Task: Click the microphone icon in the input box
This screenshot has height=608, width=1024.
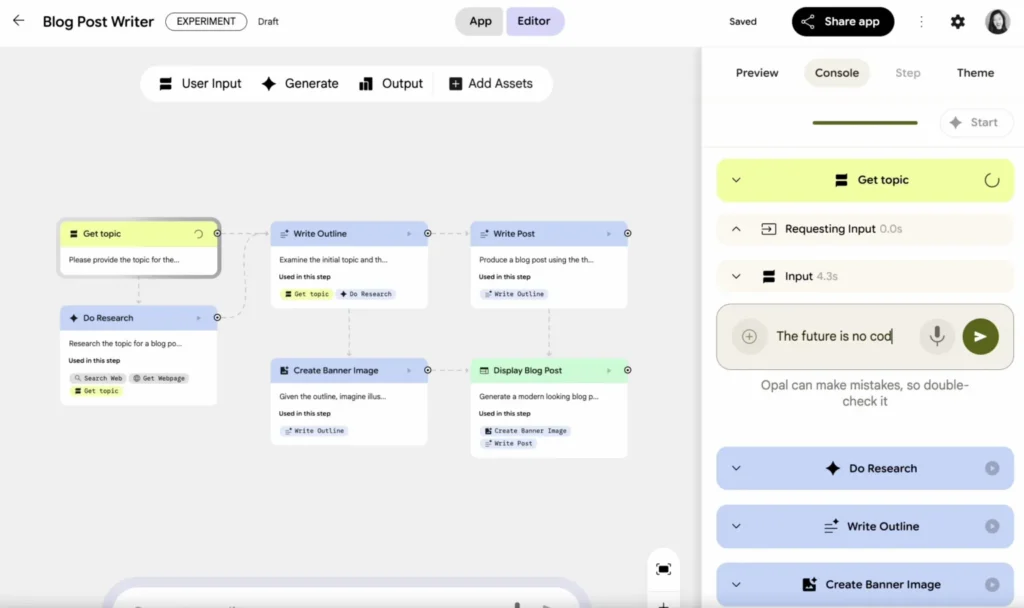Action: [937, 336]
